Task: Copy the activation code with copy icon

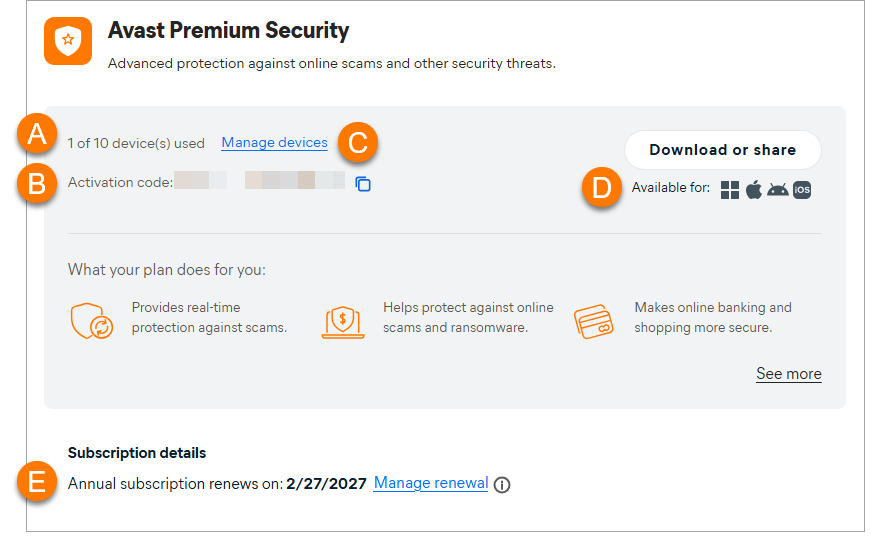Action: pyautogui.click(x=363, y=184)
